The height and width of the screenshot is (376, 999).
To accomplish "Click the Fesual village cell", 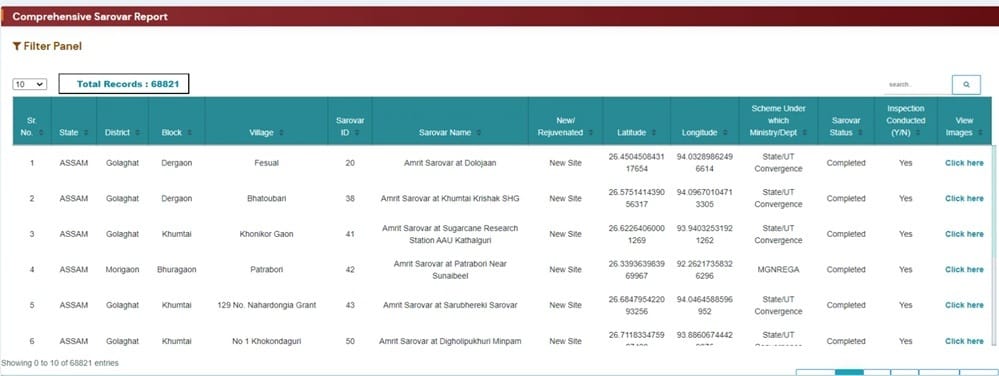I will 266,163.
